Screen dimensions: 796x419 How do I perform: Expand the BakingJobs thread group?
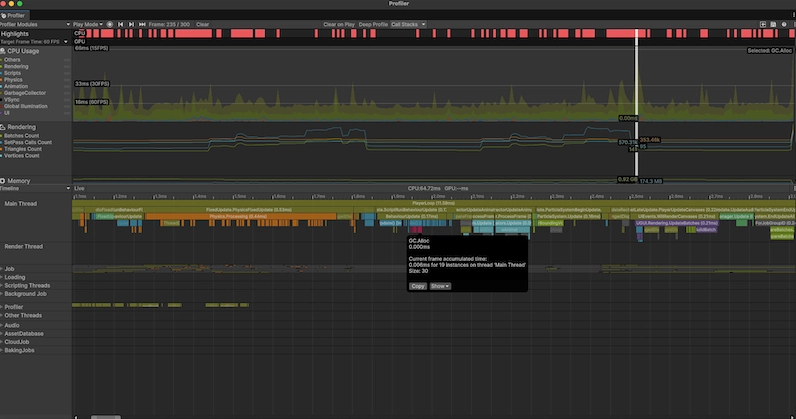pyautogui.click(x=2, y=350)
